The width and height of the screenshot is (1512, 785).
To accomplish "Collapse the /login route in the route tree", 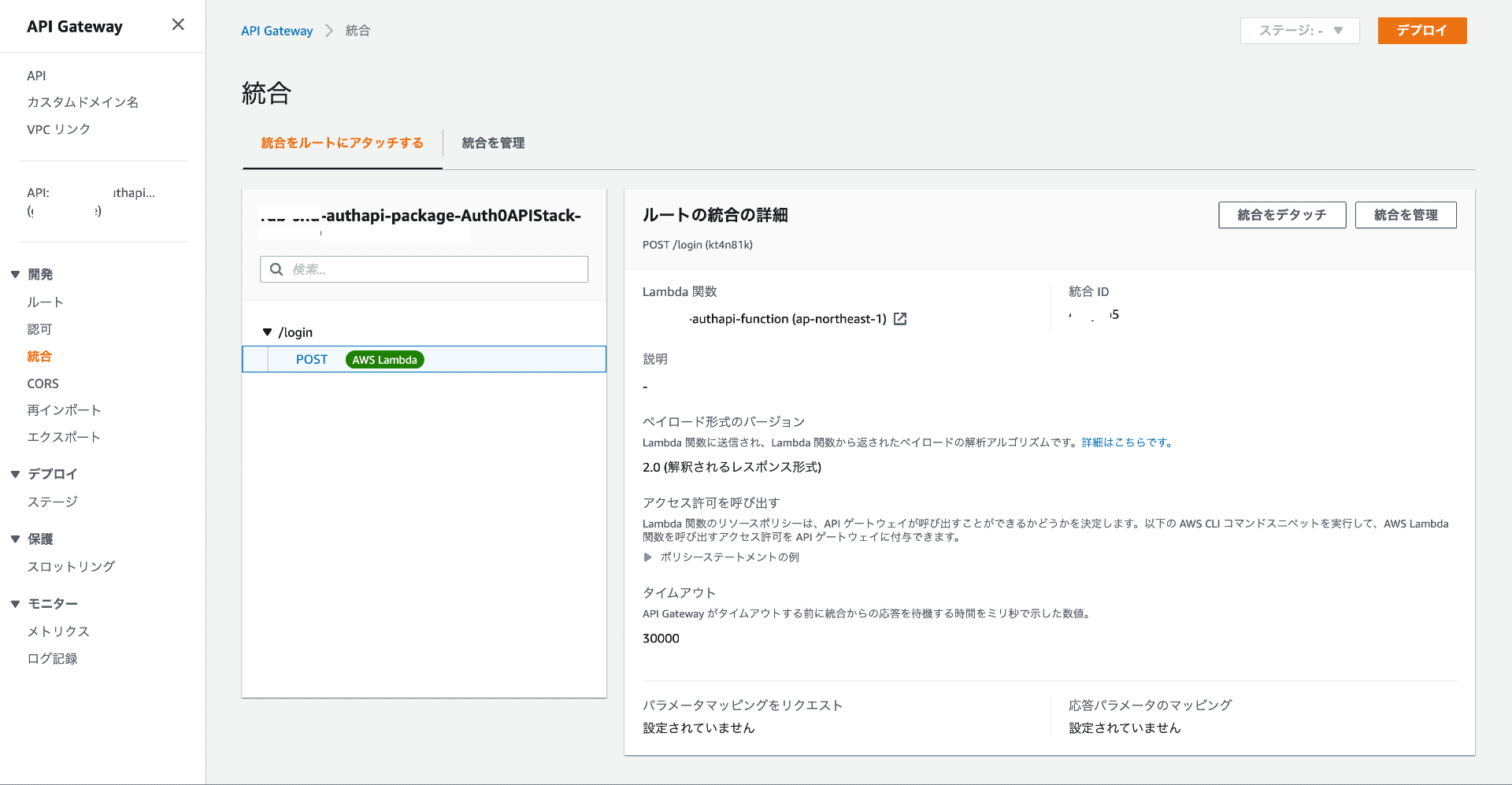I will point(268,331).
